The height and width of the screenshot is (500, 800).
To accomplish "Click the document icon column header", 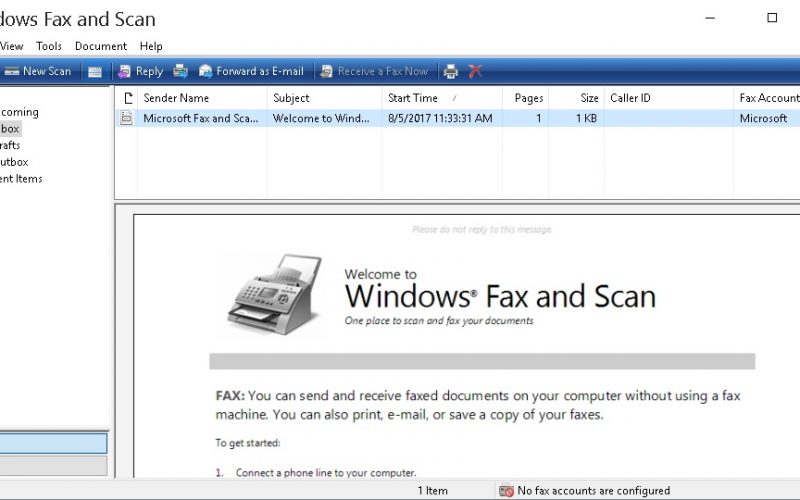I will tap(127, 98).
